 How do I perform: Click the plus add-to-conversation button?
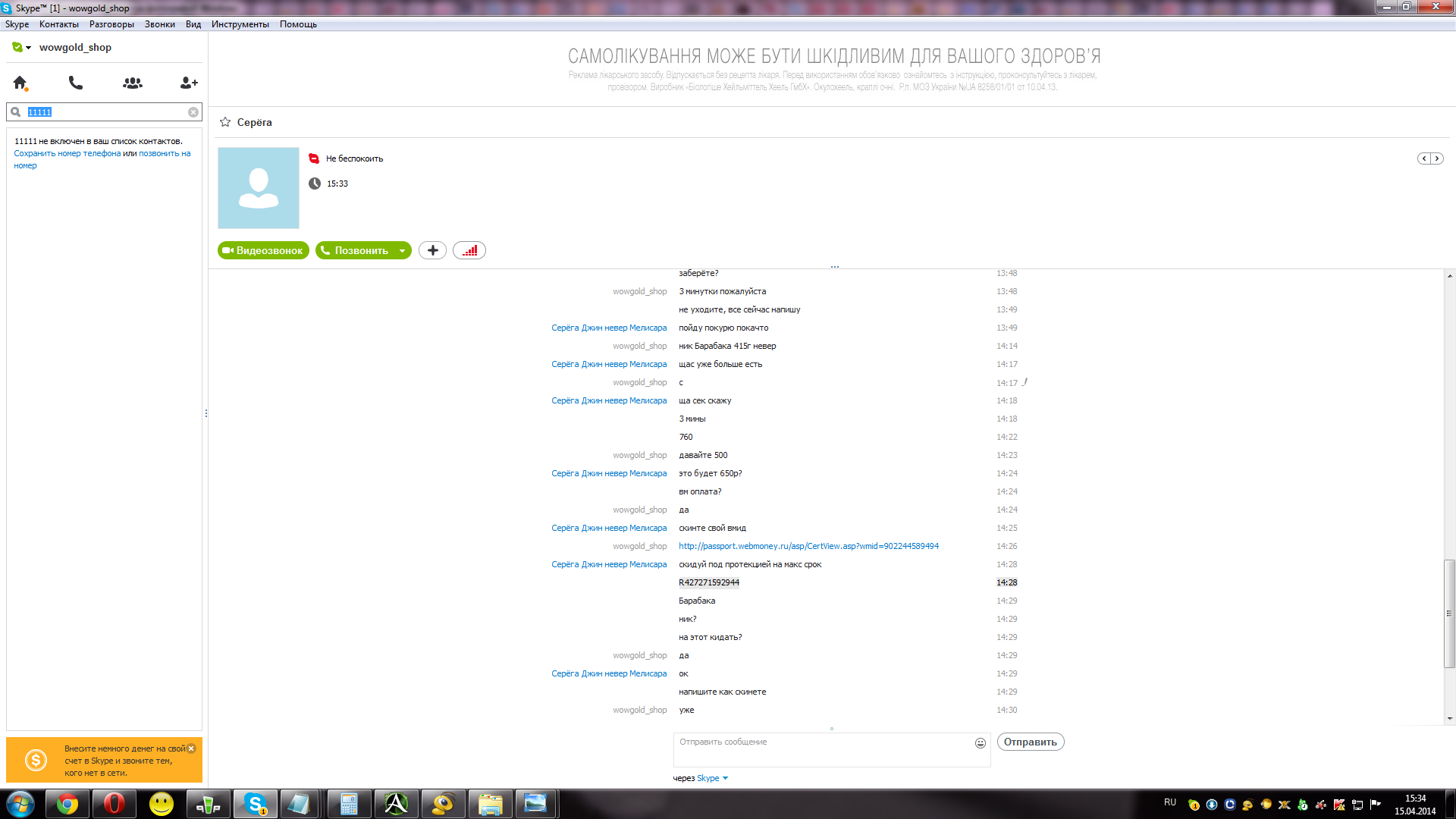432,250
